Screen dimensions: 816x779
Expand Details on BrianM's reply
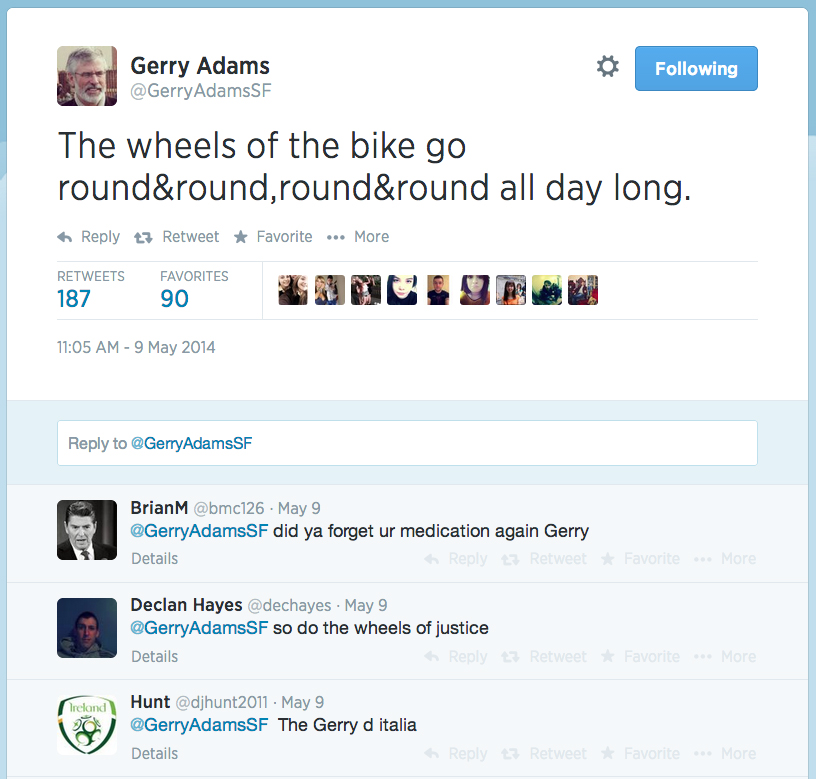pos(154,559)
